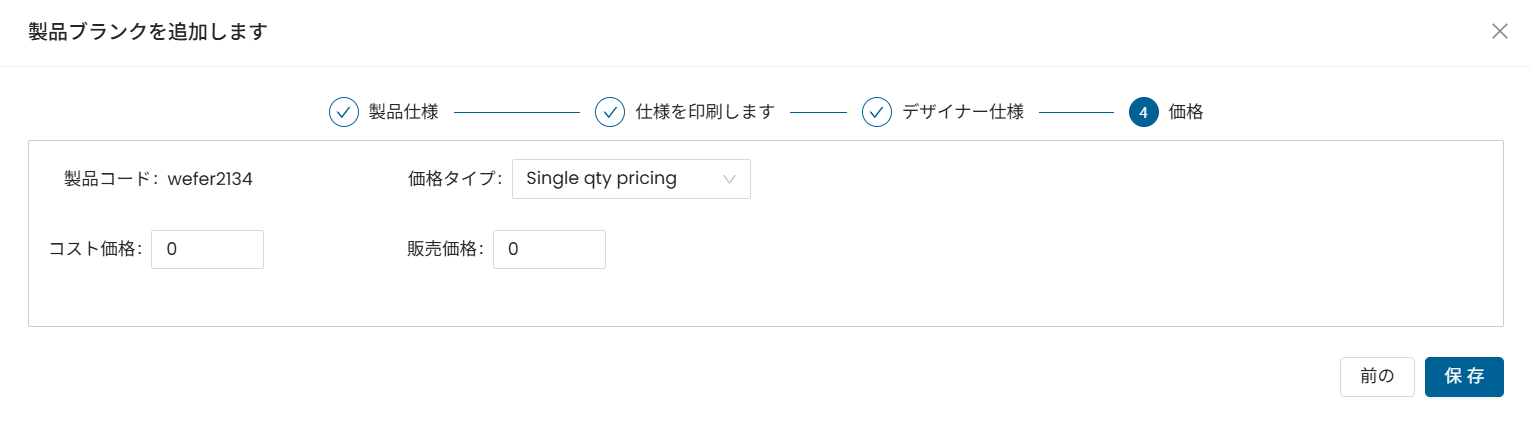Click the checkmark icon for 仕様を印刷します step

pyautogui.click(x=610, y=112)
